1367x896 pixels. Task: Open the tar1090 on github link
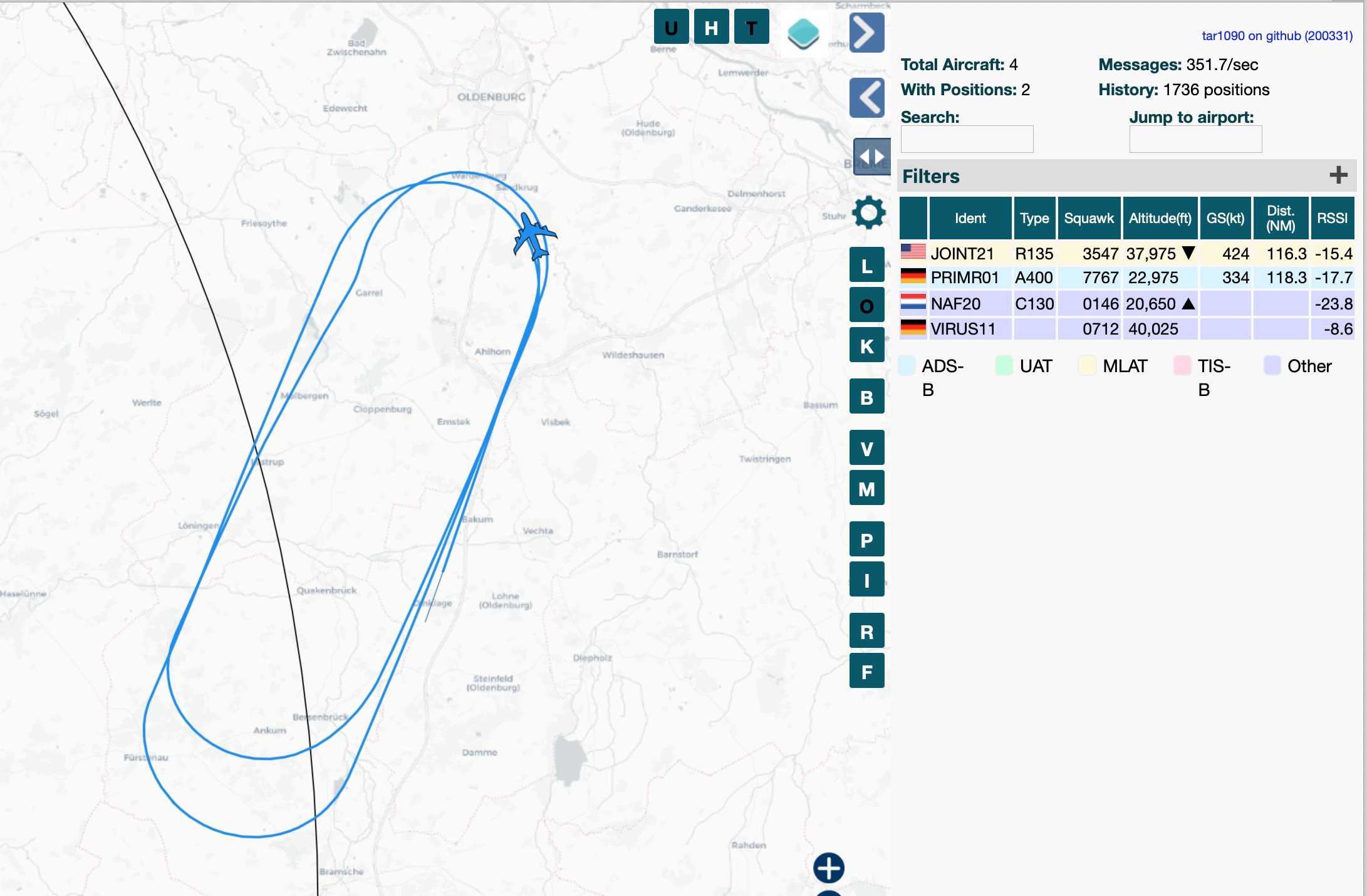pos(1276,36)
